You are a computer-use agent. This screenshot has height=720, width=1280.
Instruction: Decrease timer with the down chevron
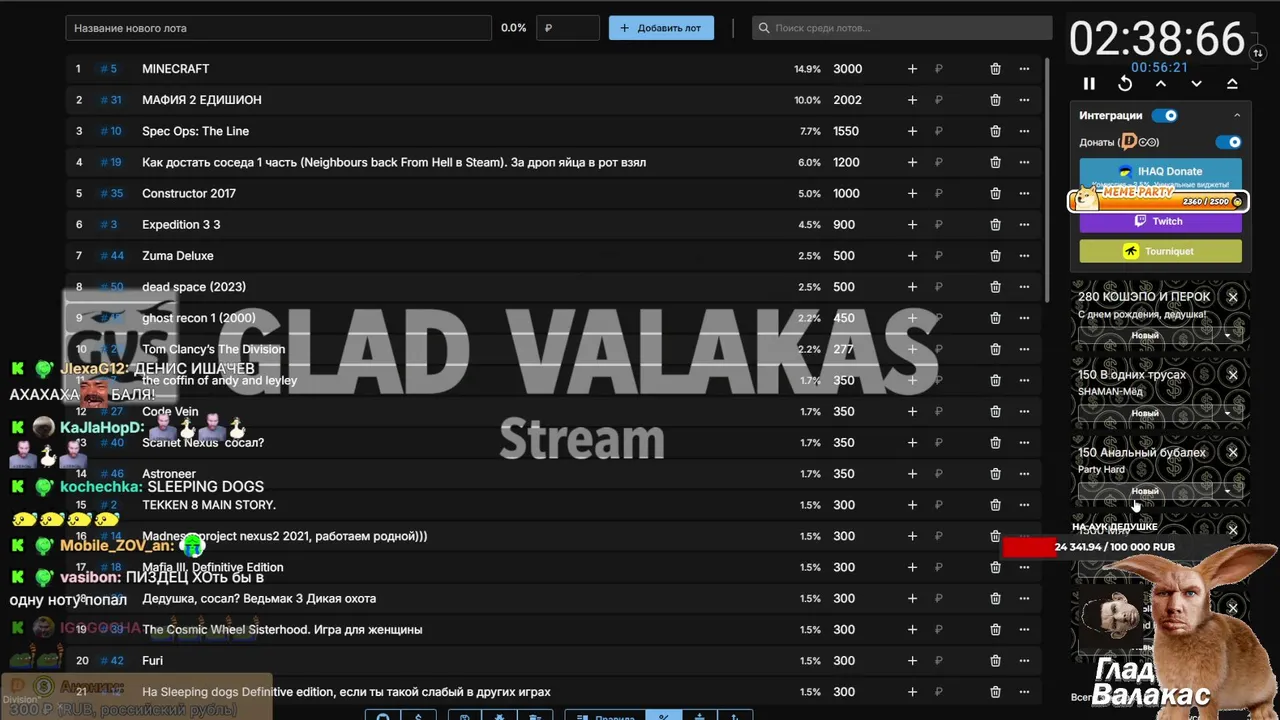(1196, 84)
